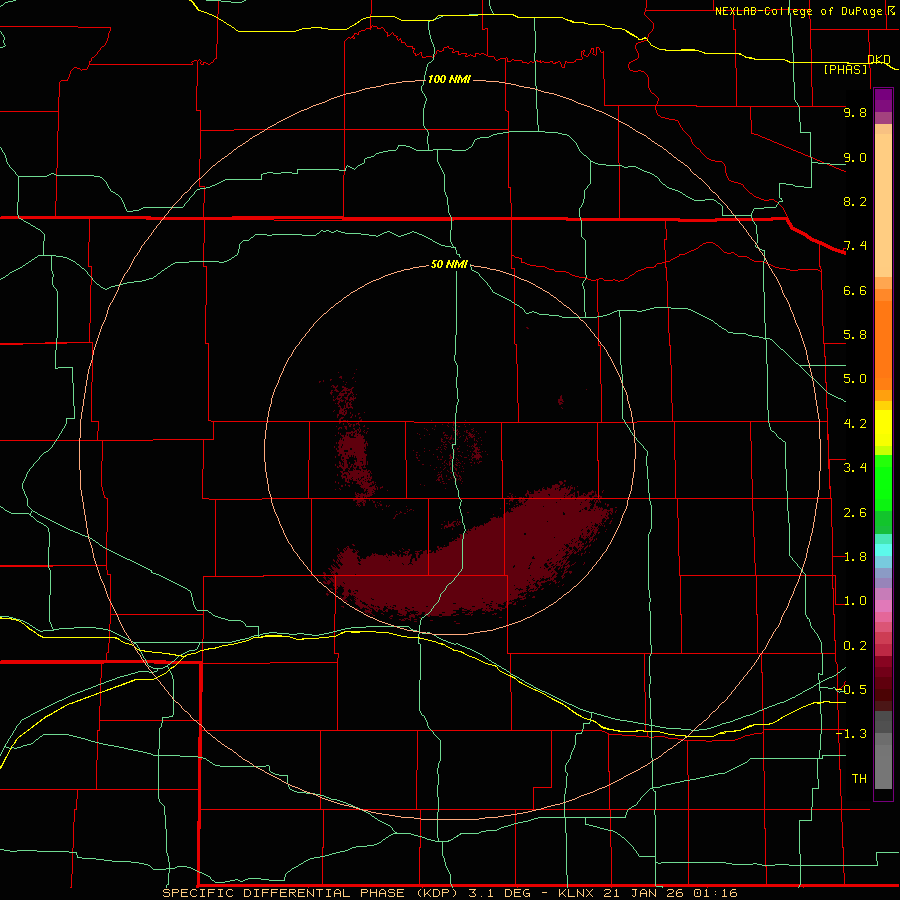
Task: Click the 0.2 value on the color scale
Action: pyautogui.click(x=855, y=646)
